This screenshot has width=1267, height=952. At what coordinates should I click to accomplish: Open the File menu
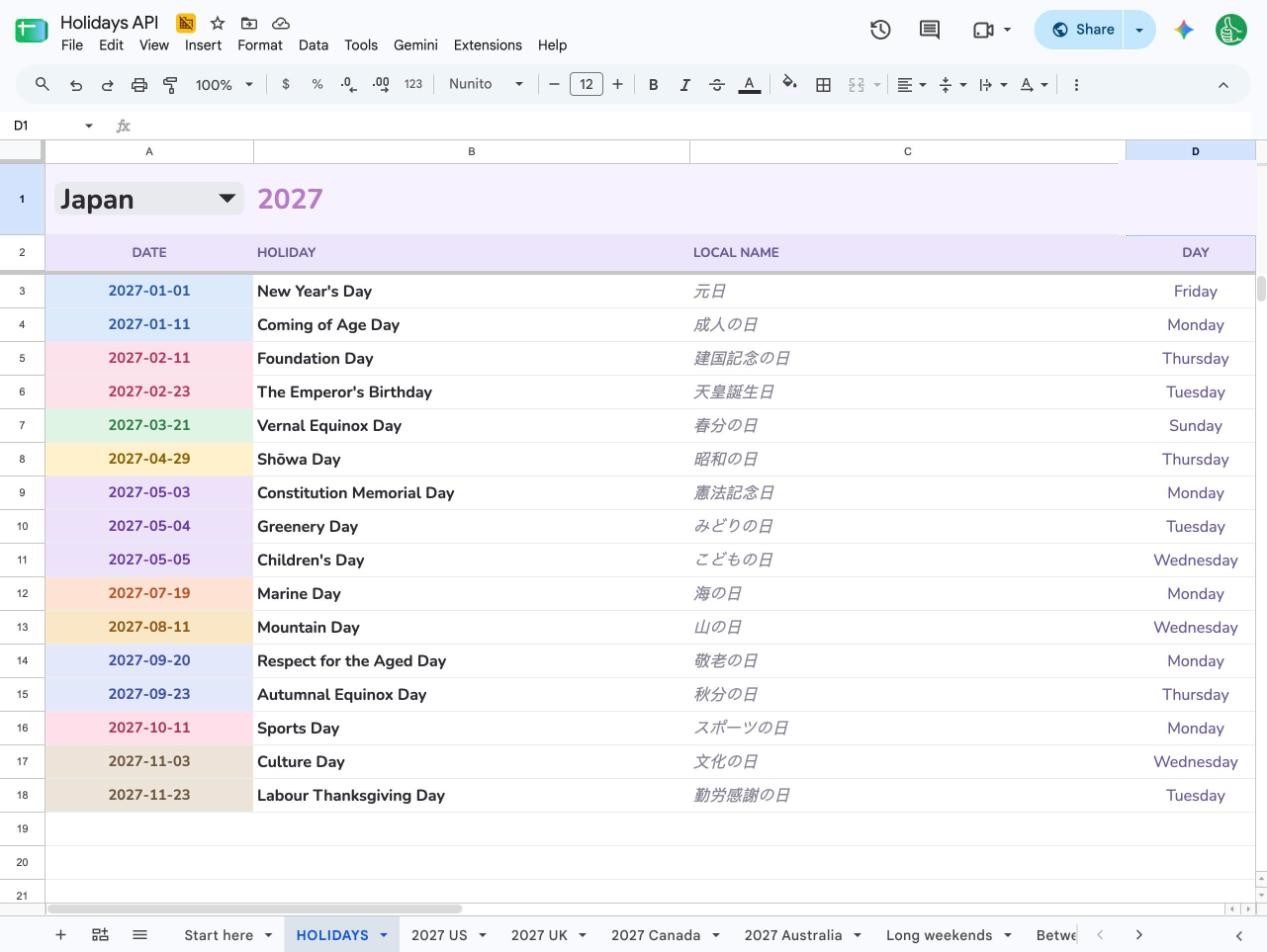point(72,45)
